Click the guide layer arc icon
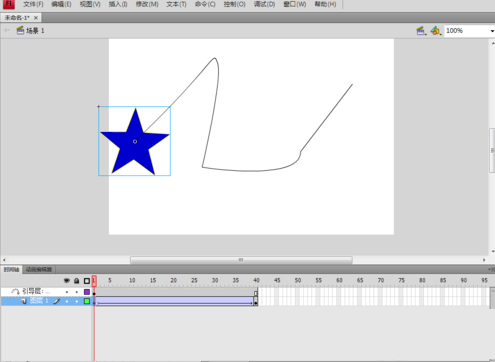 coord(15,292)
